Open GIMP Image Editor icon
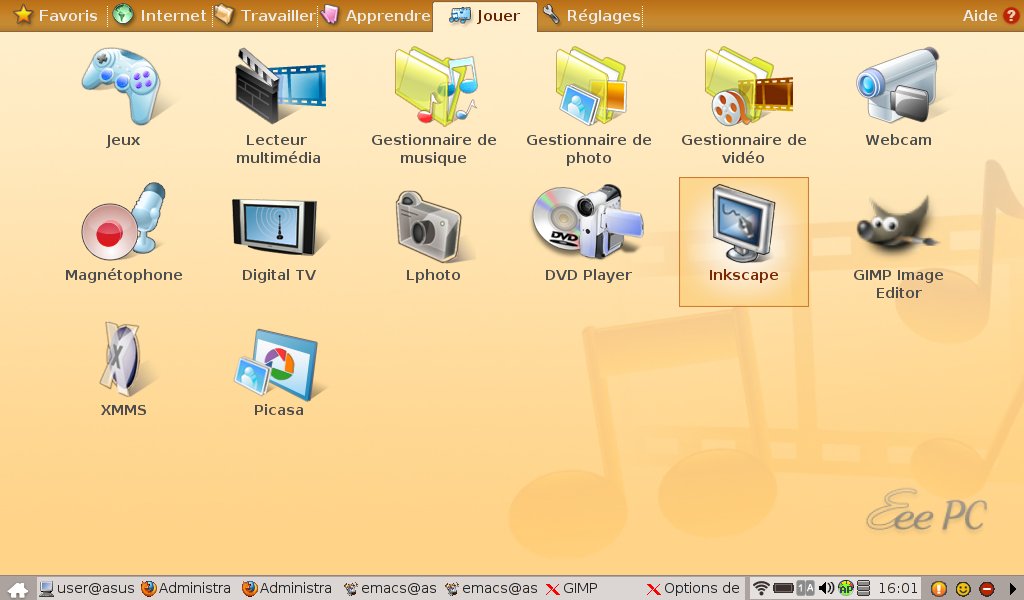This screenshot has width=1024, height=600. [x=897, y=225]
